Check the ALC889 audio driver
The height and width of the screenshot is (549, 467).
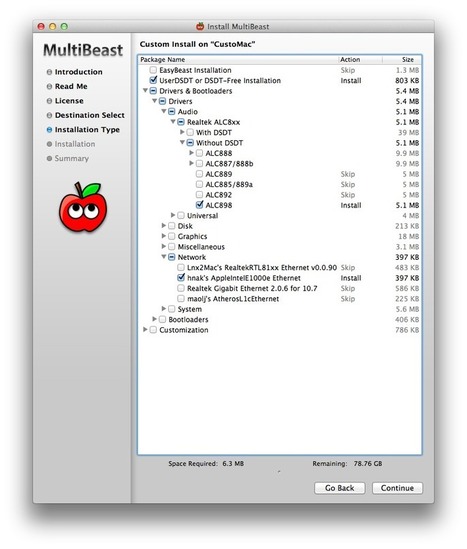(199, 174)
